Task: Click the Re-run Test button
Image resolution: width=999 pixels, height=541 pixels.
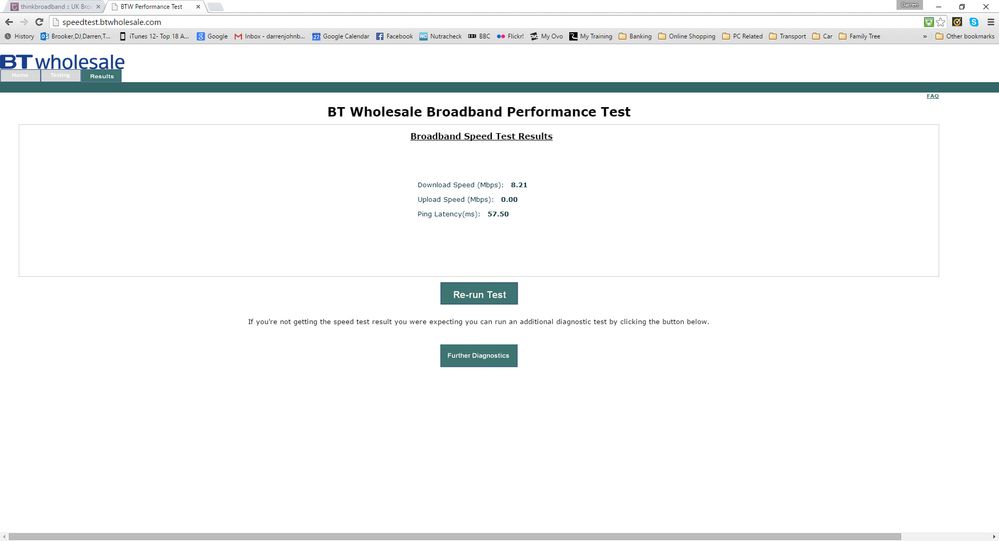Action: tap(479, 294)
